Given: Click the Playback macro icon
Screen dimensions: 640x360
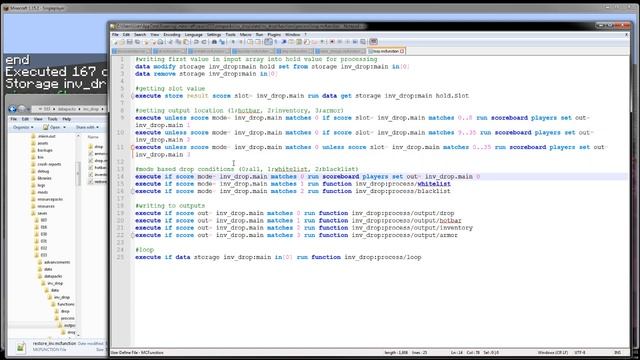Looking at the screenshot, I should tap(347, 42).
